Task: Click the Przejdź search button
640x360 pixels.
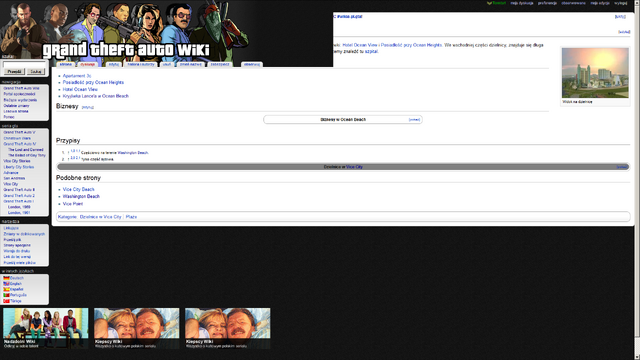Action: pyautogui.click(x=14, y=71)
